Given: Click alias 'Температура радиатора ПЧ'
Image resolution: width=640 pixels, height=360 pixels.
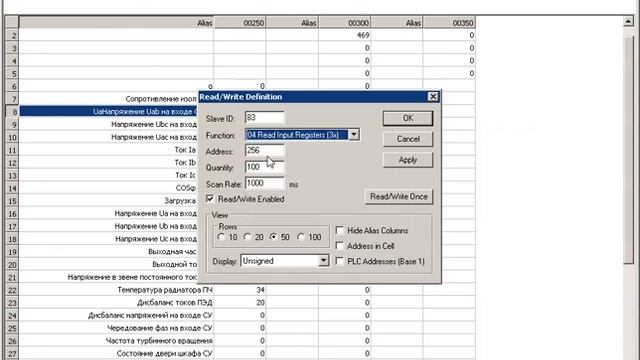Looking at the screenshot, I should [165, 290].
